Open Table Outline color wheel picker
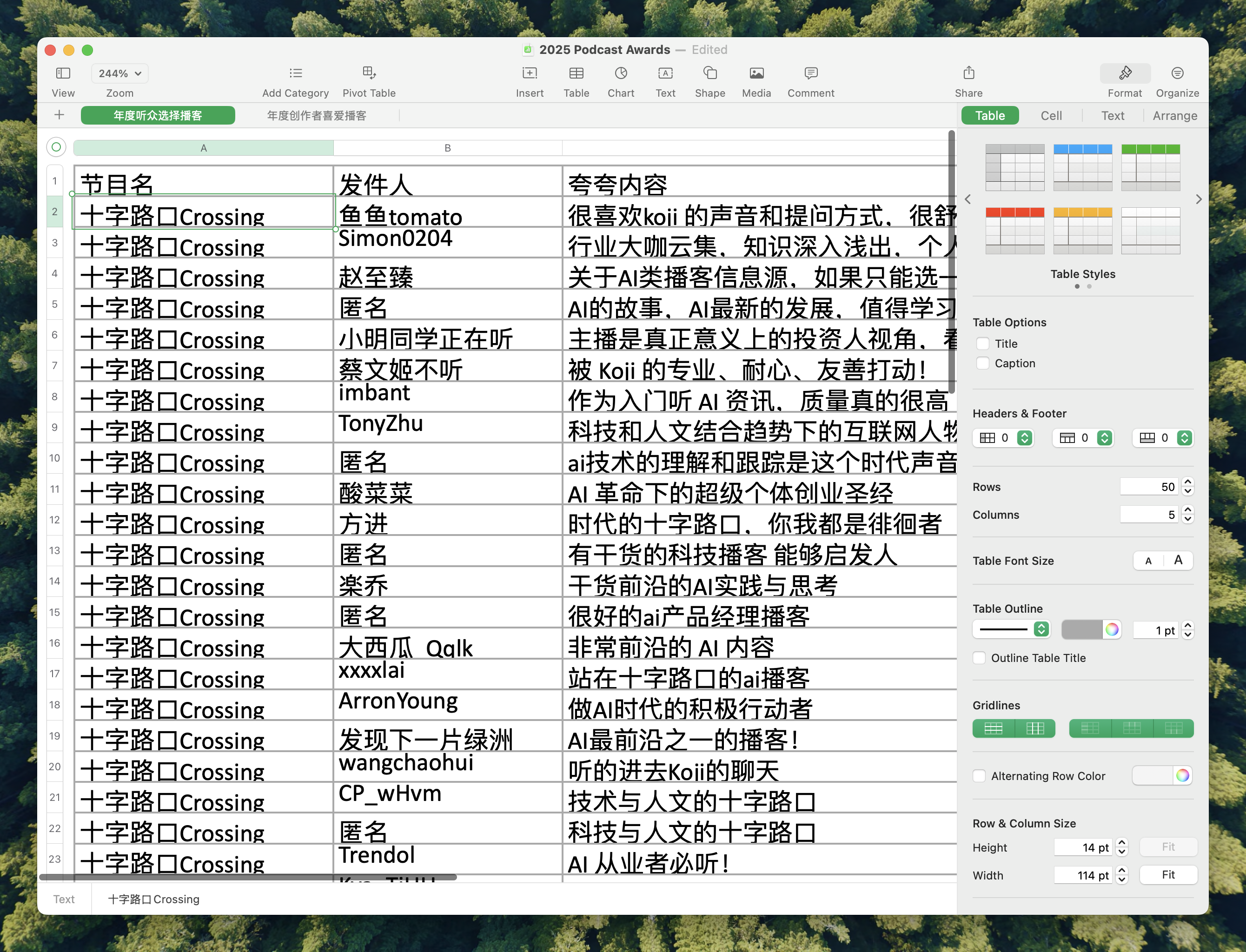The height and width of the screenshot is (952, 1246). click(1112, 629)
